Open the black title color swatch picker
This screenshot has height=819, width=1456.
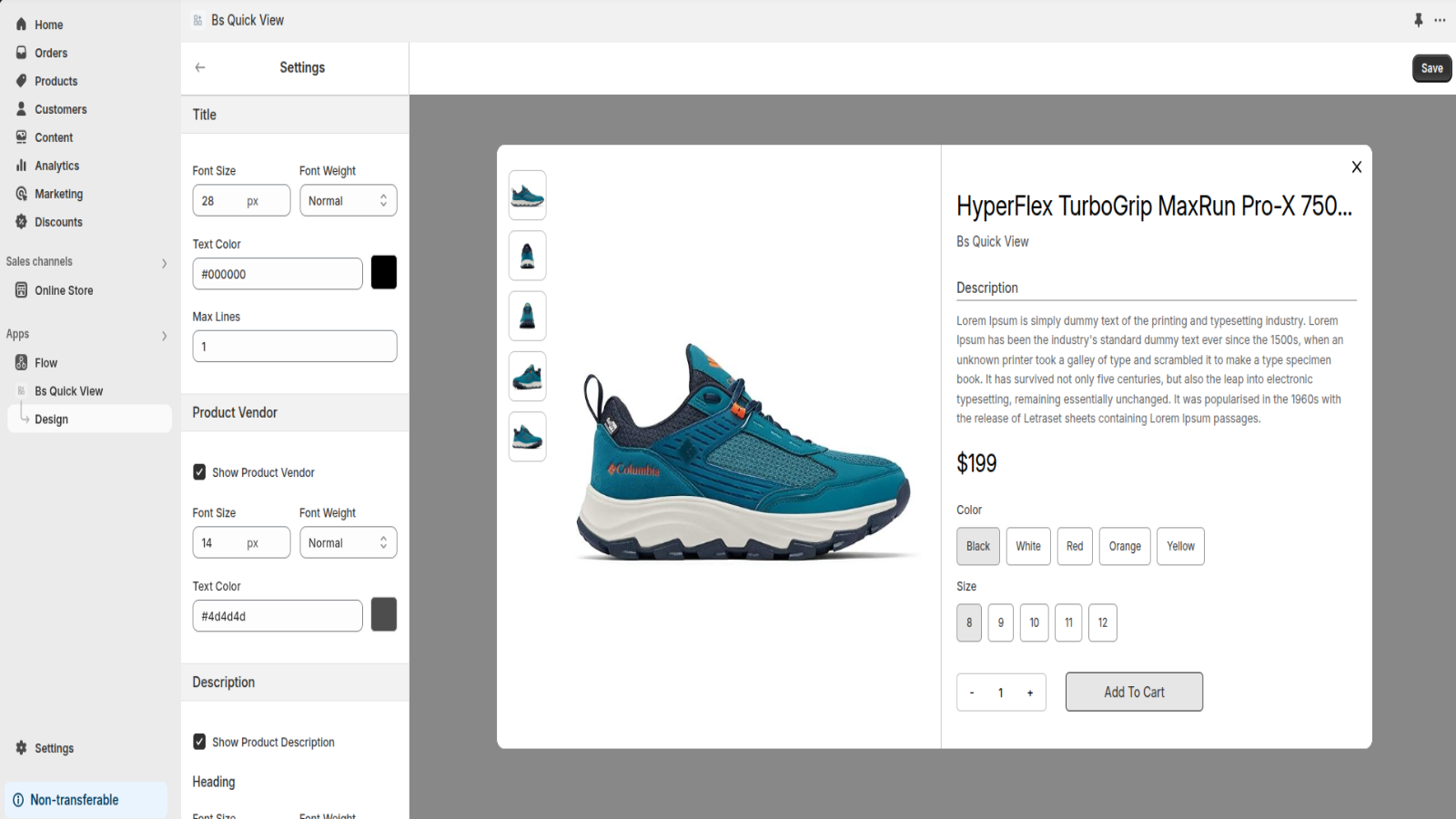[x=383, y=272]
